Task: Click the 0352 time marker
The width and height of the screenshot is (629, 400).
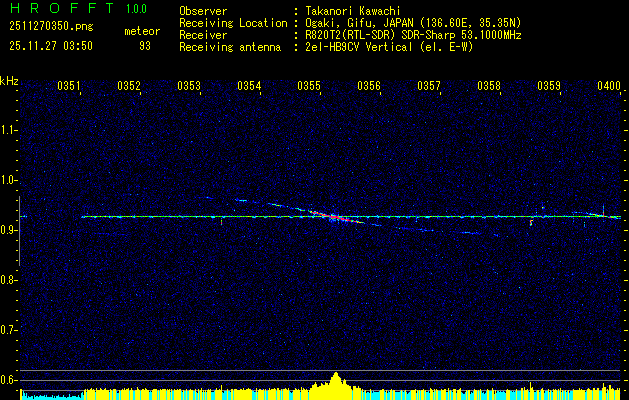Action: pos(129,86)
